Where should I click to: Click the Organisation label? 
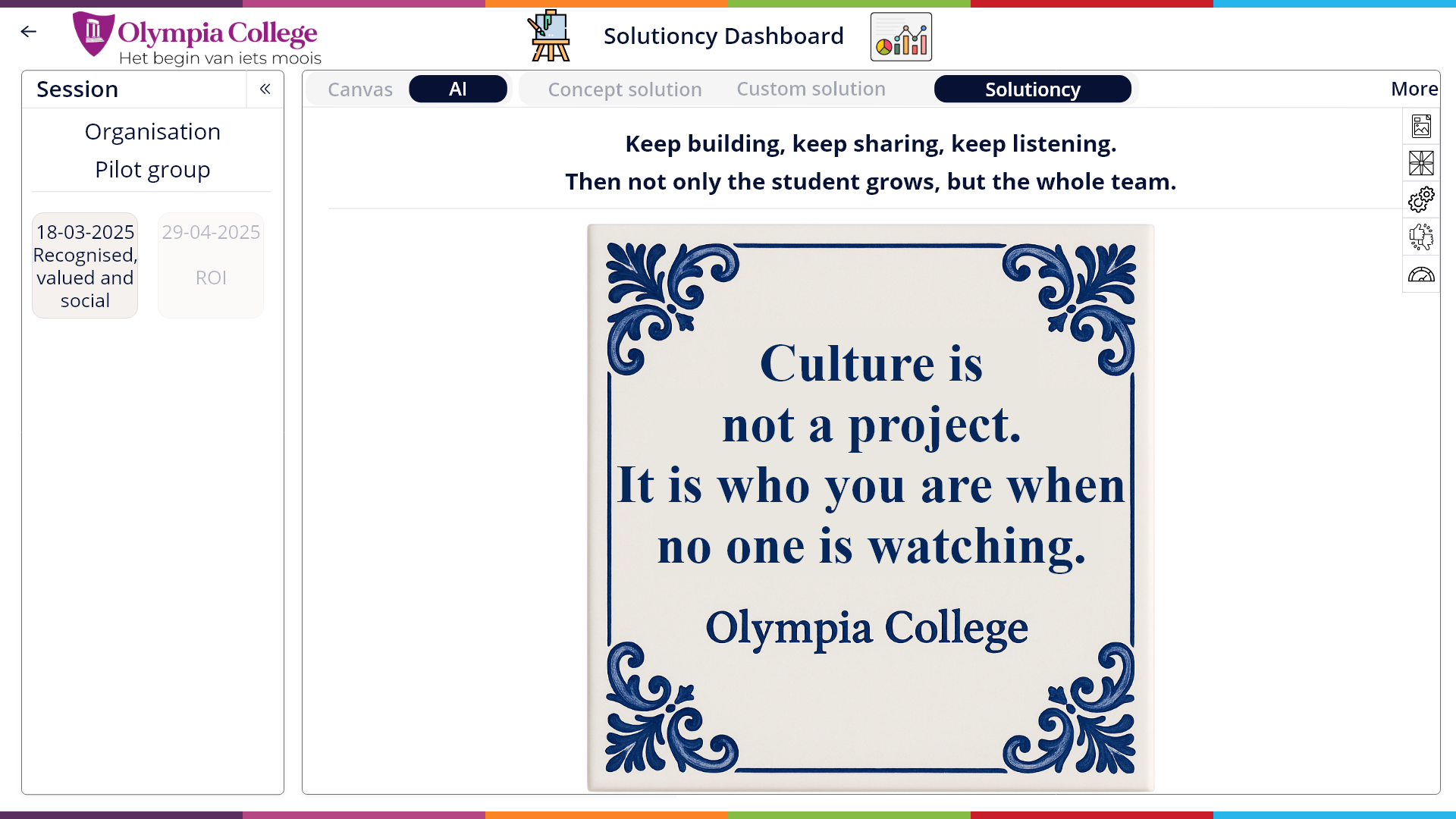pyautogui.click(x=152, y=132)
